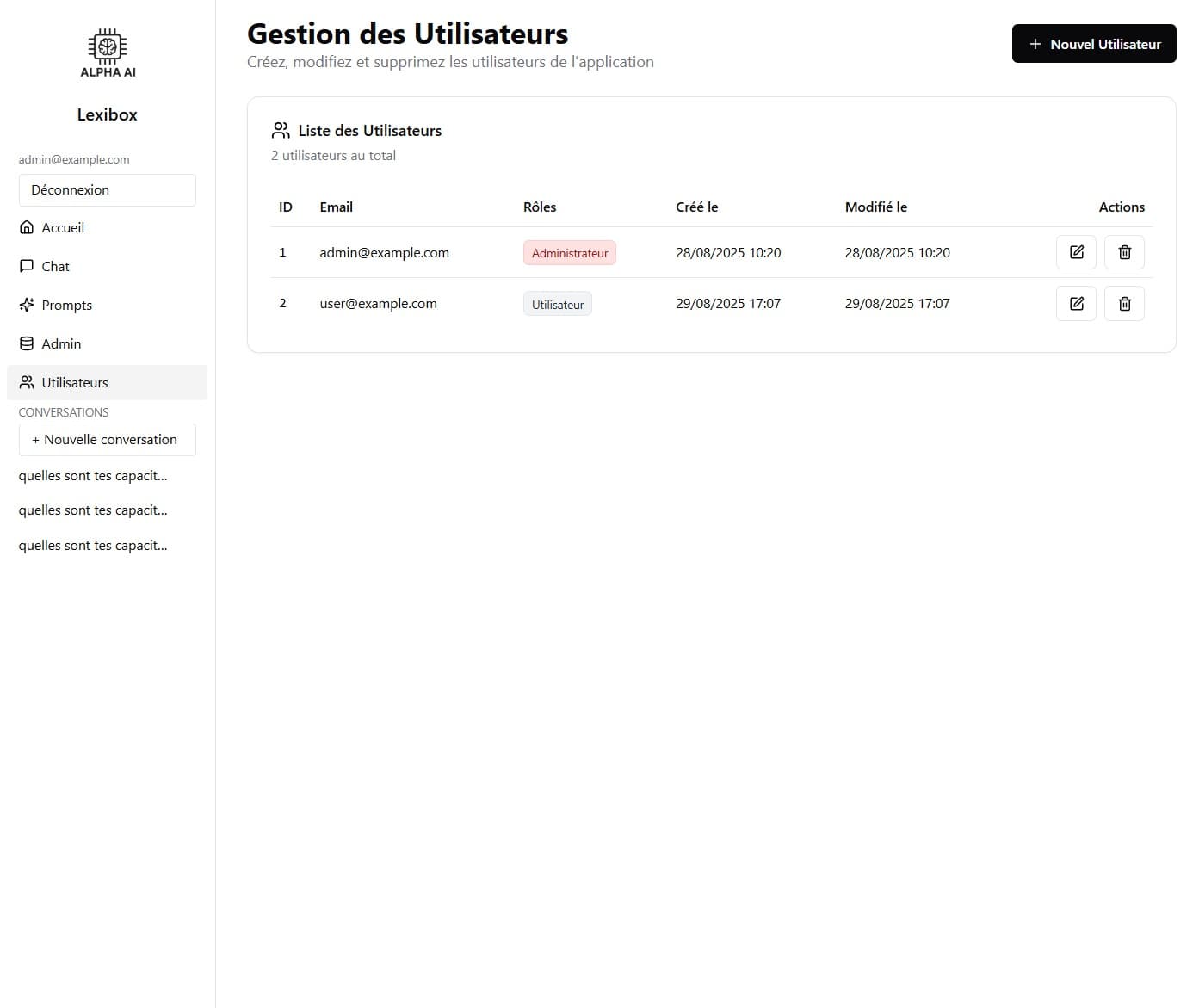Click the delete icon for admin@example.com

coord(1124,252)
